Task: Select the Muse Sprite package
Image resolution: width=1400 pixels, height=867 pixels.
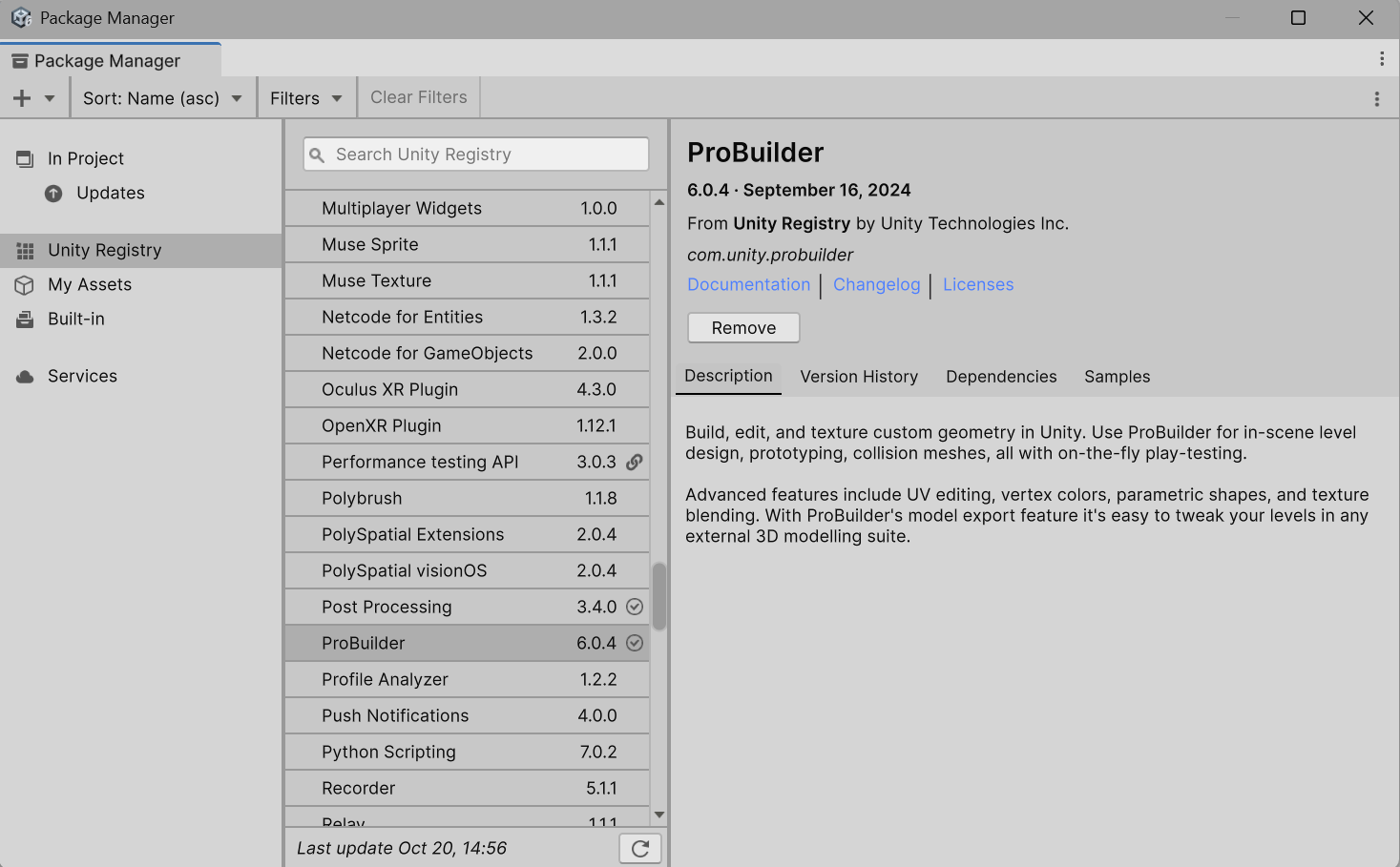Action: [x=467, y=244]
